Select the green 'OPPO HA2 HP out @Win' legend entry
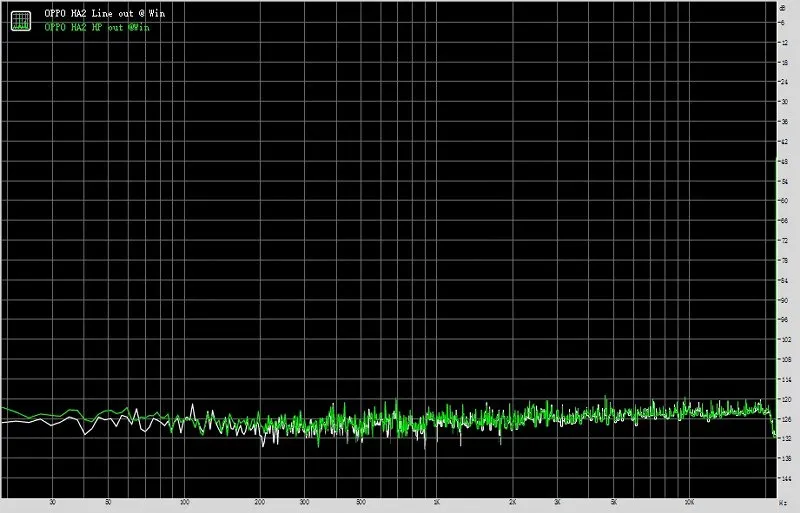The image size is (800, 513). tap(97, 28)
